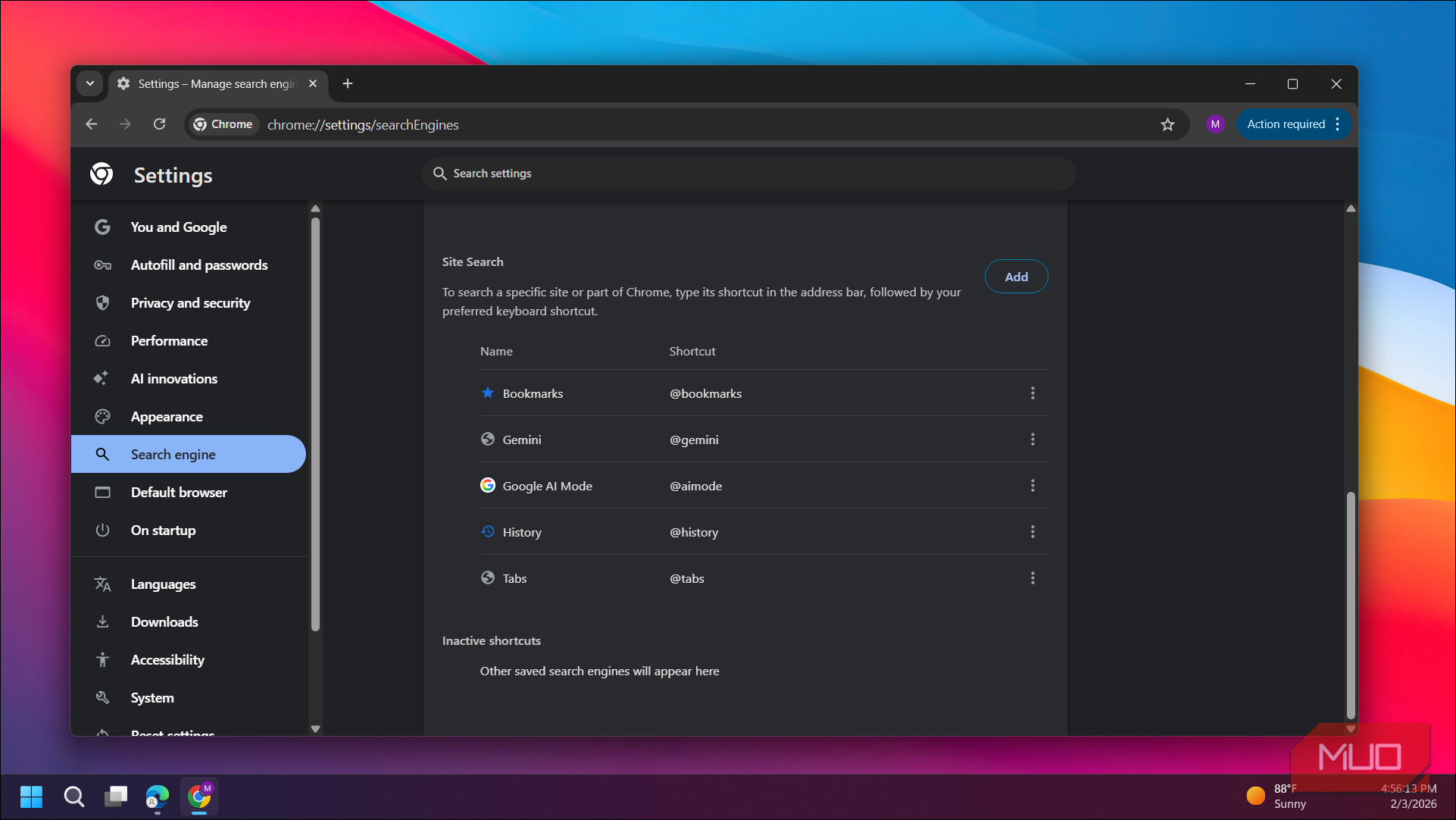Click the Chrome site info chip
The height and width of the screenshot is (820, 1456).
click(x=223, y=124)
